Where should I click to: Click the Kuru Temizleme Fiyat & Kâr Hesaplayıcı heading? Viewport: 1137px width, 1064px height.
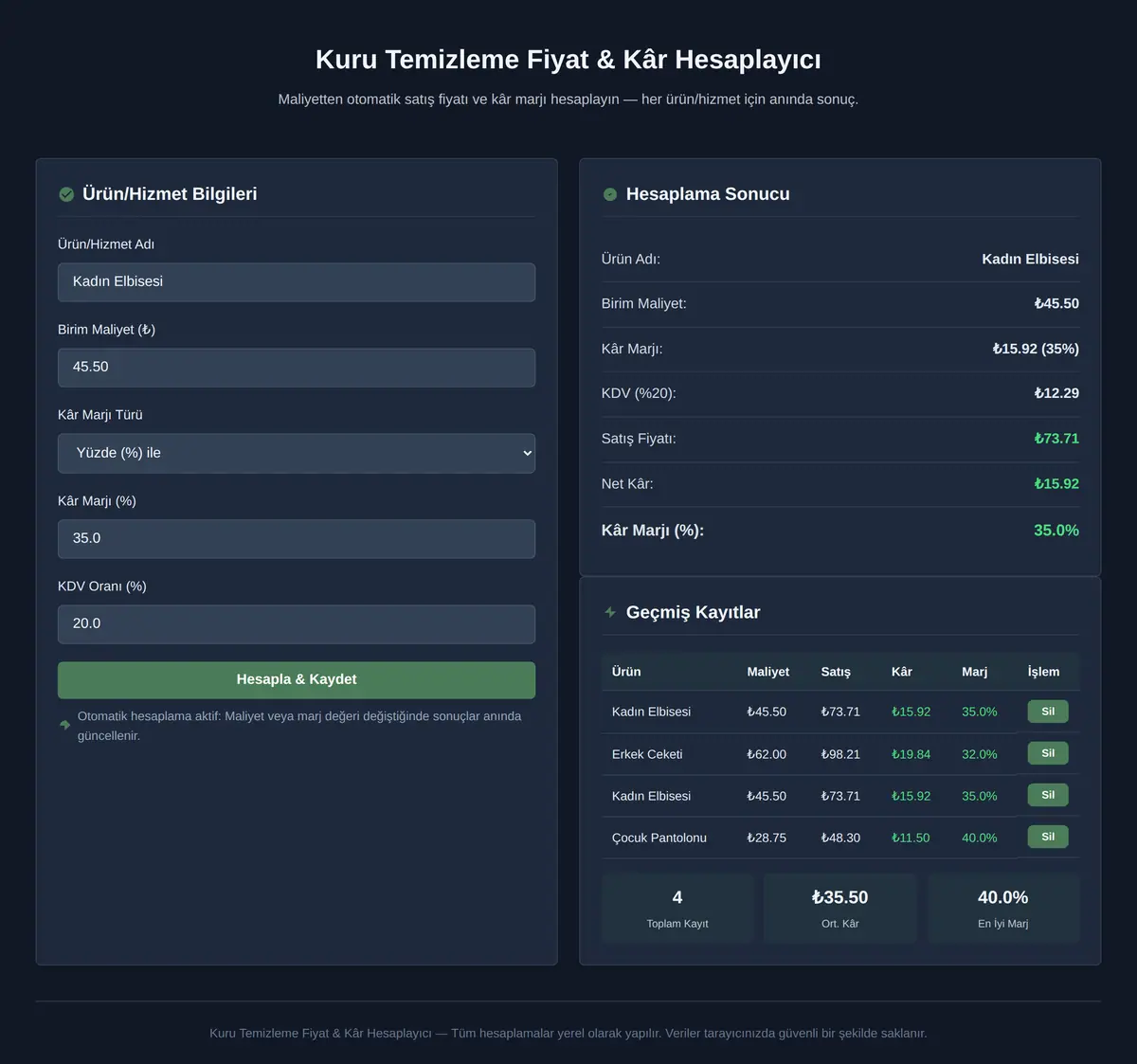[x=568, y=60]
